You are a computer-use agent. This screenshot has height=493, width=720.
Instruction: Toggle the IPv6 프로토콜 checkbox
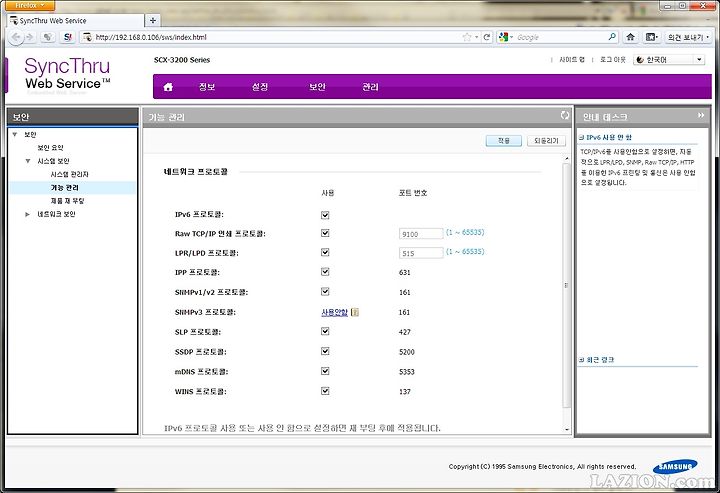click(325, 215)
